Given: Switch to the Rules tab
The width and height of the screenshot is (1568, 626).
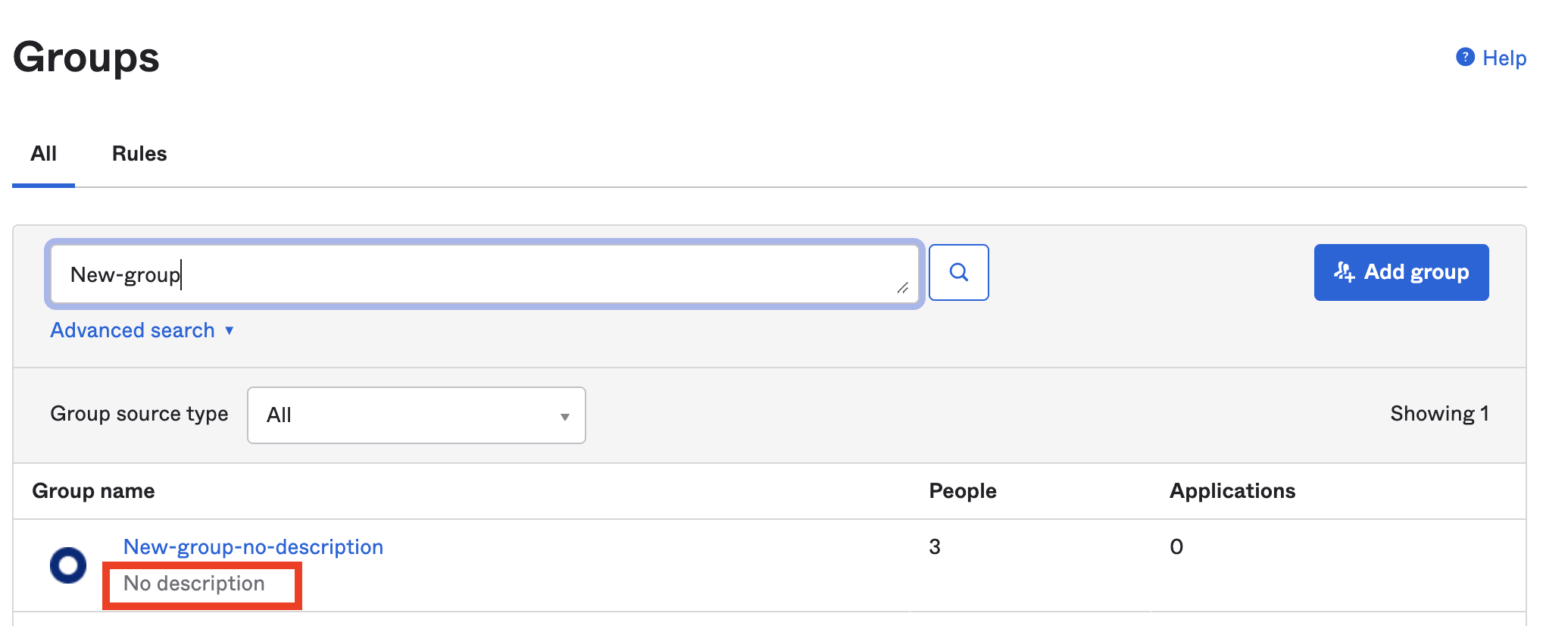Looking at the screenshot, I should [x=139, y=153].
